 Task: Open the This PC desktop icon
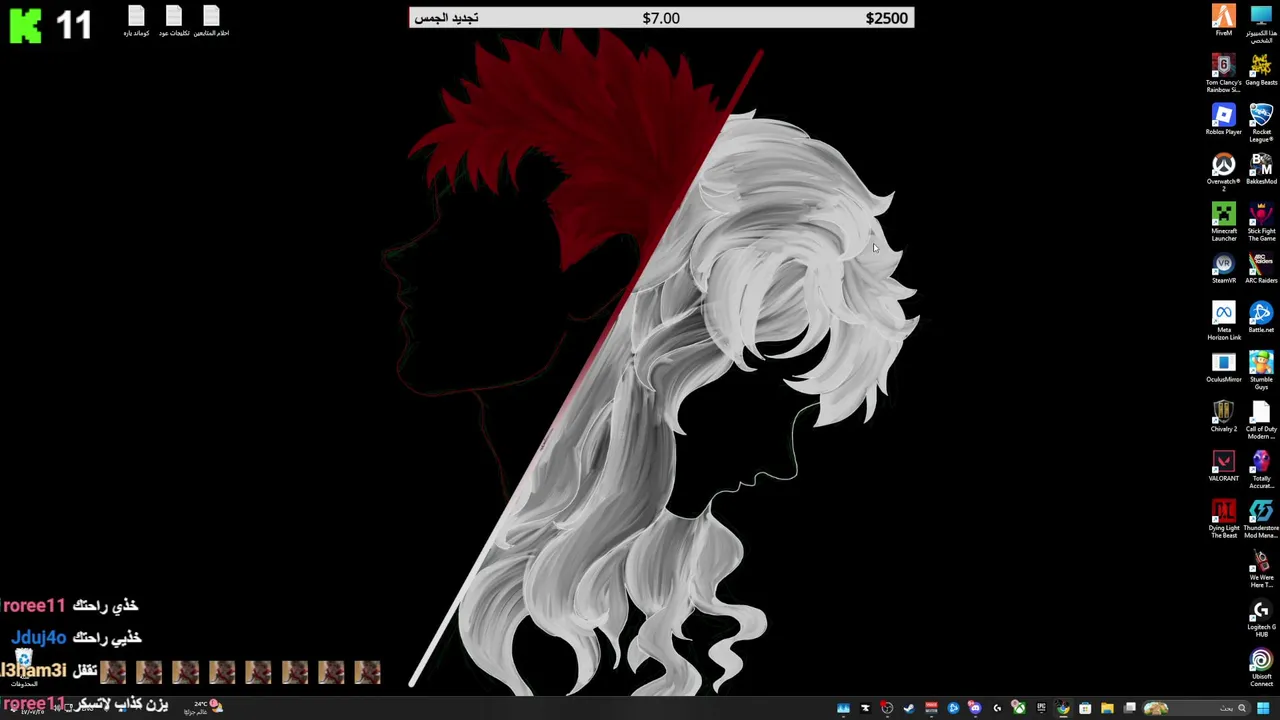click(1261, 23)
